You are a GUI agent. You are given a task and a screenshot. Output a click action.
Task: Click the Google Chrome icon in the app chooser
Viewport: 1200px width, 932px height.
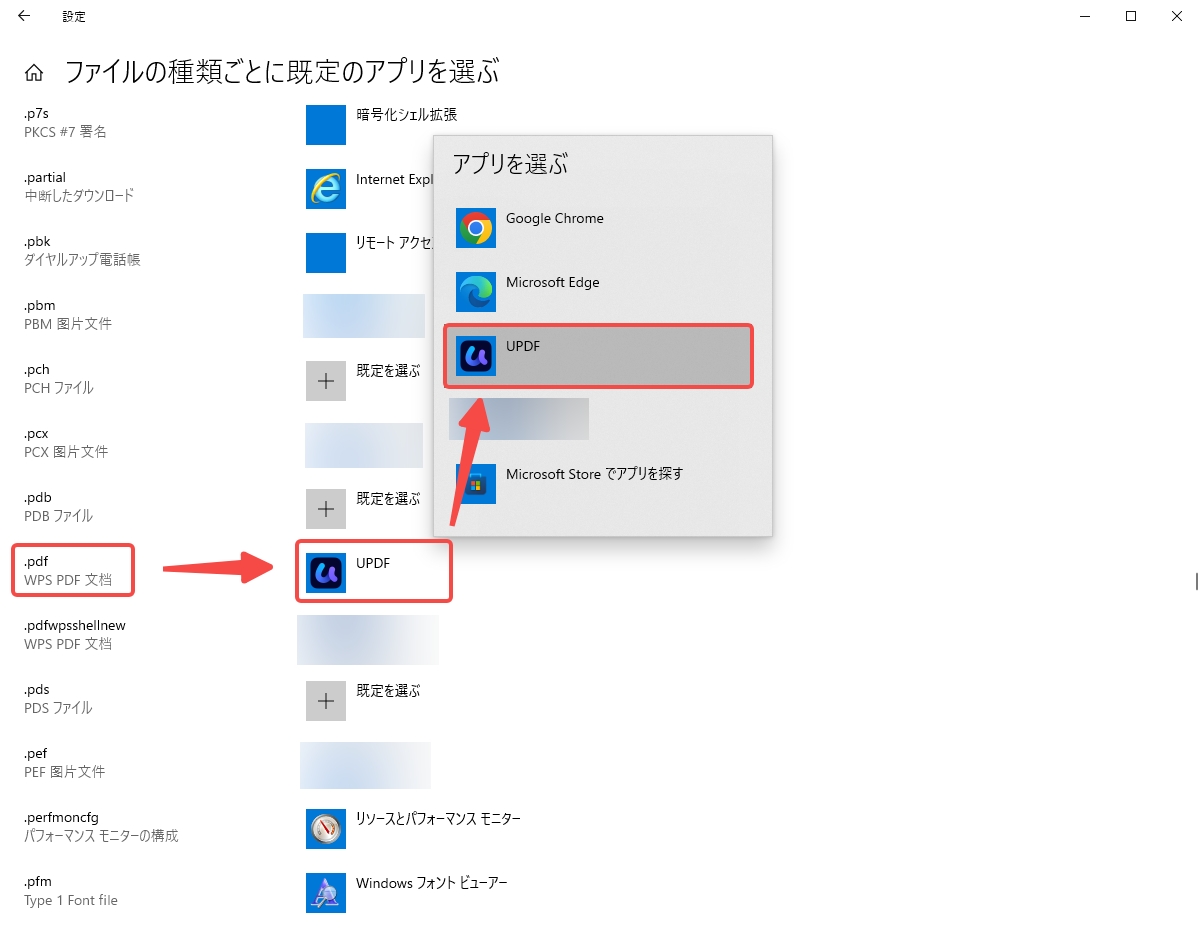476,228
